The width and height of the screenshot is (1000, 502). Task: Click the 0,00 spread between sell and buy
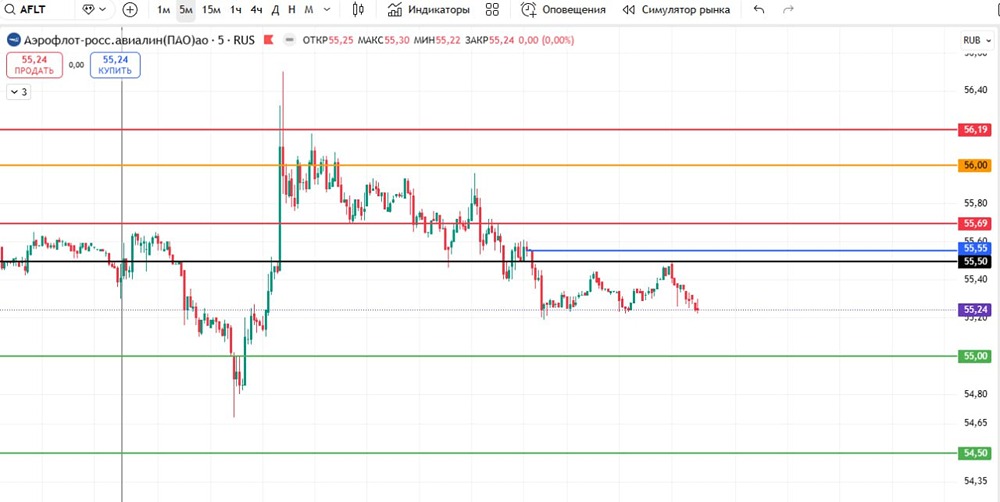77,65
